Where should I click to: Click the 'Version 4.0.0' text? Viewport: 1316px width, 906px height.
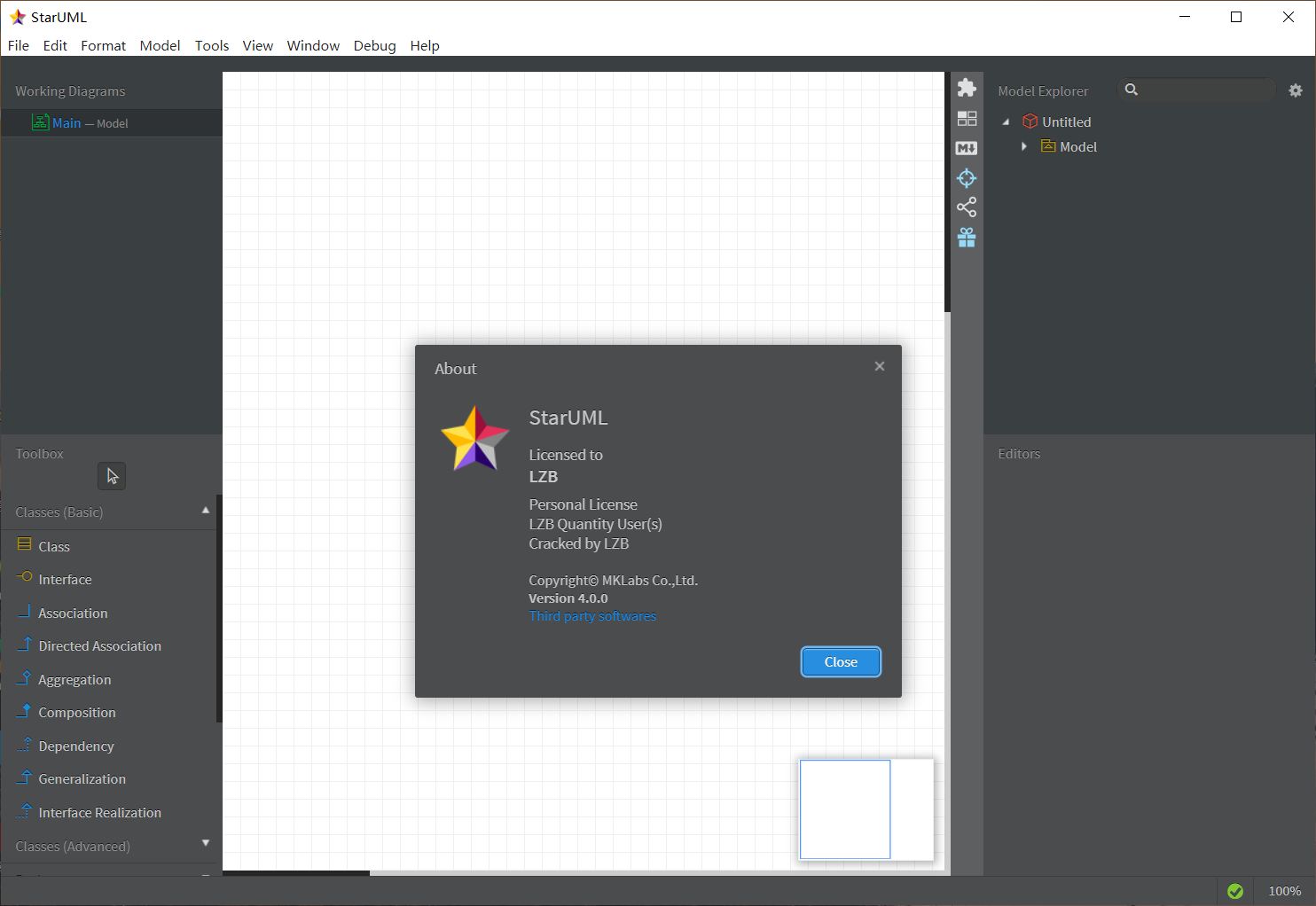(568, 598)
